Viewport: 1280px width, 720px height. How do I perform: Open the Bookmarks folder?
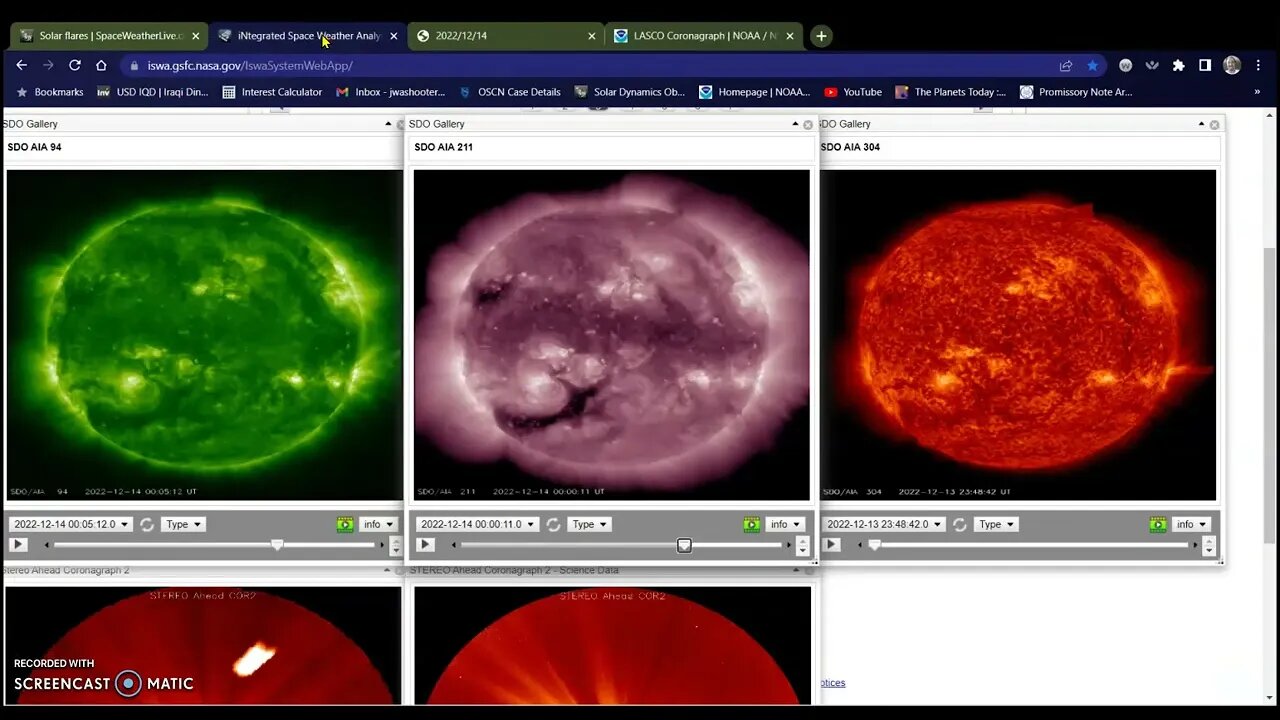[49, 92]
